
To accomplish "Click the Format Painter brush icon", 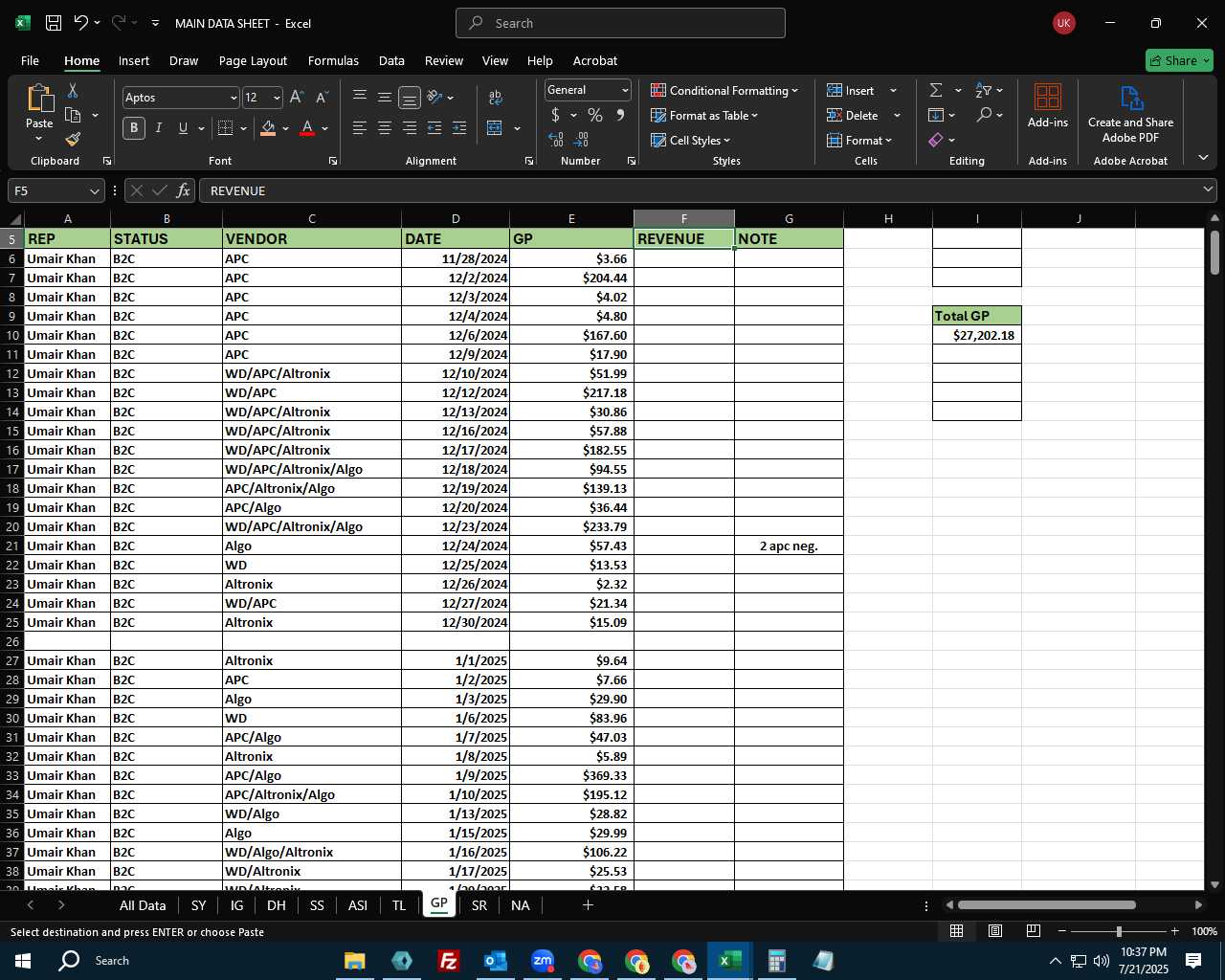I will 73,139.
